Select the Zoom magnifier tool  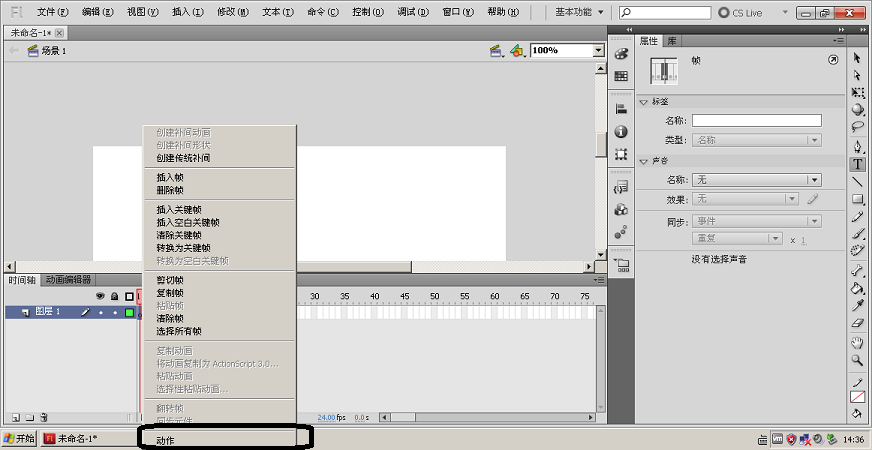(x=857, y=360)
